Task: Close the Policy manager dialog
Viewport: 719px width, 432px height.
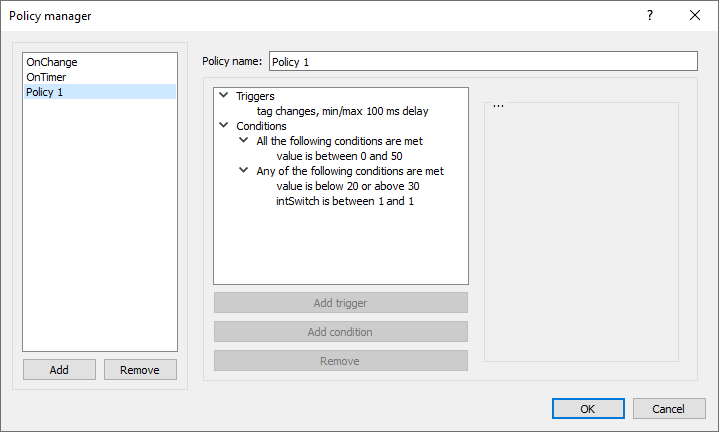Action: tap(695, 15)
